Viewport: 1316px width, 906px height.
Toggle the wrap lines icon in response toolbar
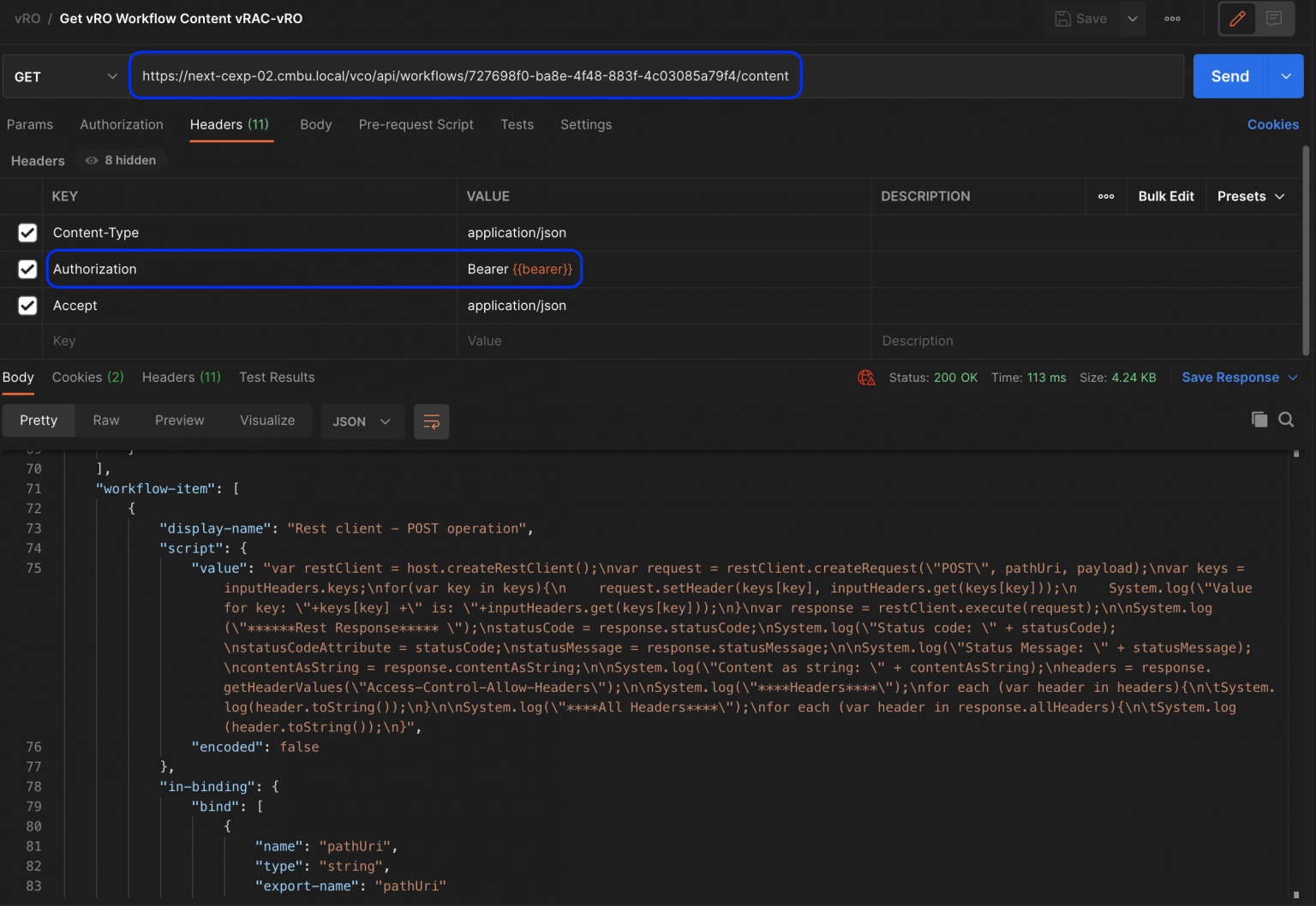click(x=432, y=421)
